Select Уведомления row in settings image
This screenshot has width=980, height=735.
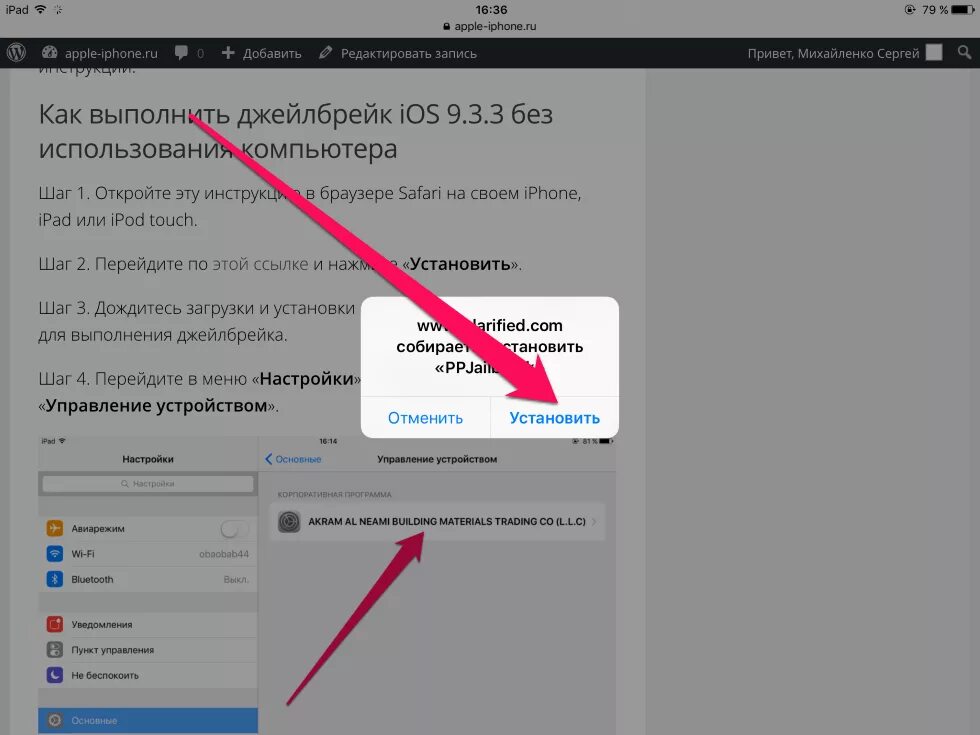point(148,624)
